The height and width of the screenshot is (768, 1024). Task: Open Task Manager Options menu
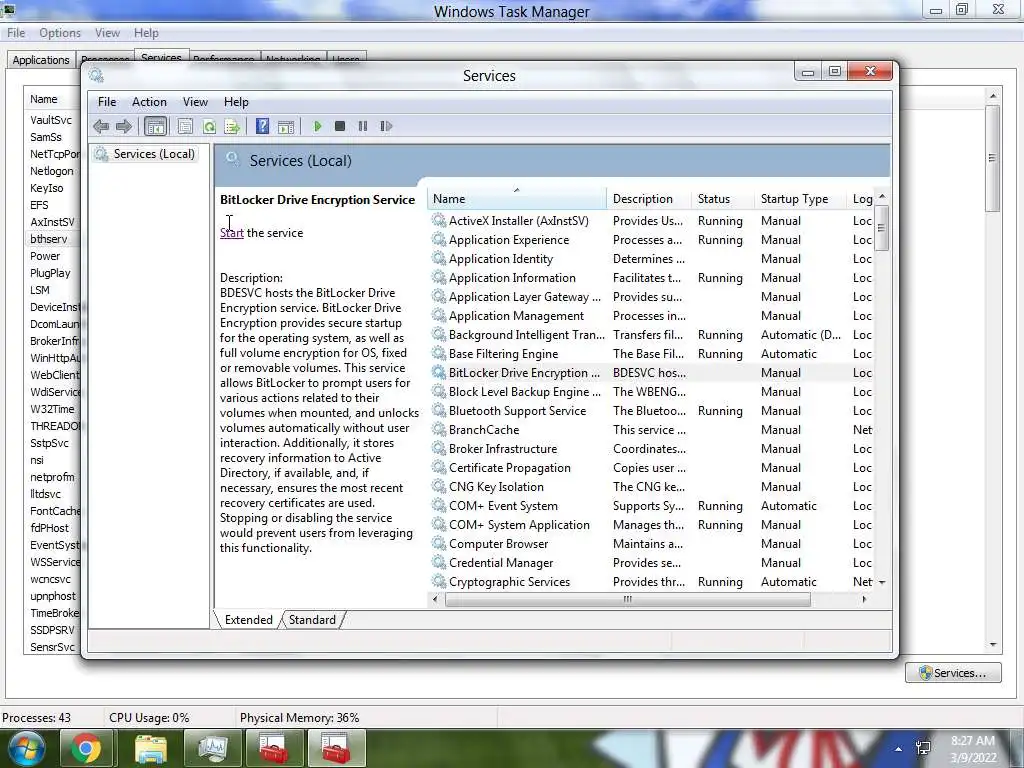60,33
